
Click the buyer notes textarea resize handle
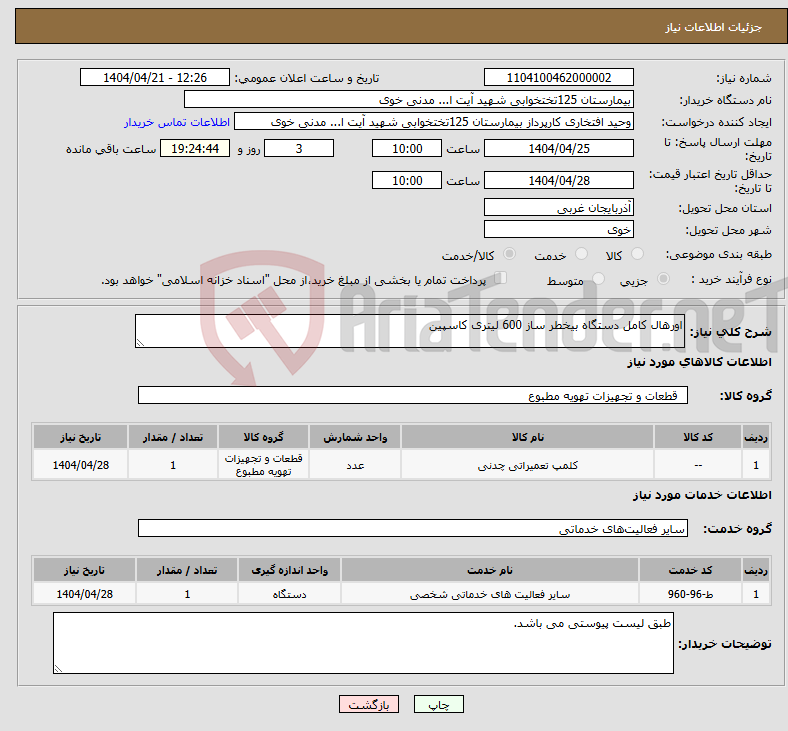(58, 669)
